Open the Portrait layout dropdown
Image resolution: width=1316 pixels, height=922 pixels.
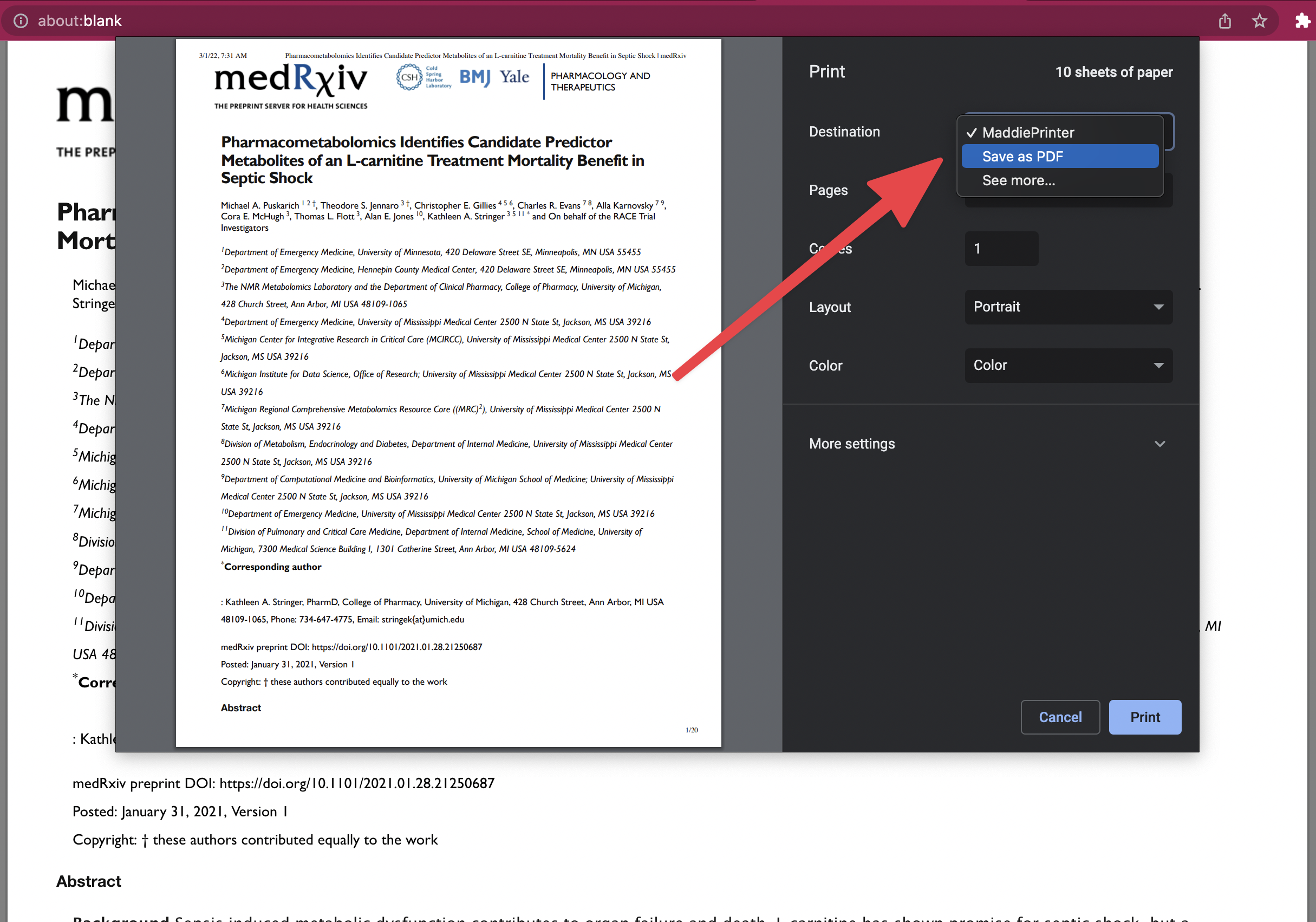[x=1068, y=307]
